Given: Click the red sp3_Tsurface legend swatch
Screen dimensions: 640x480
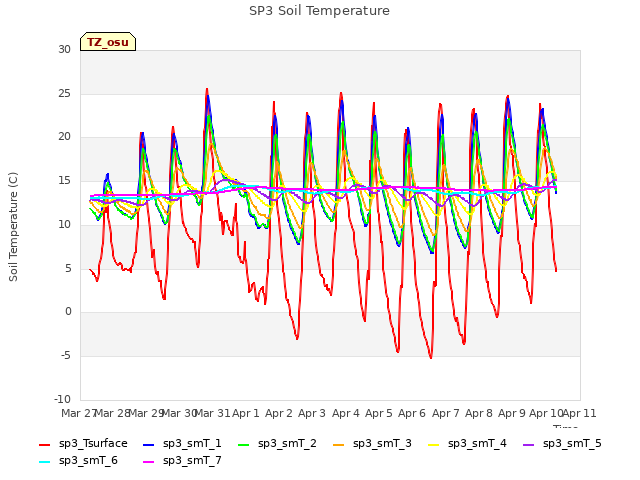Looking at the screenshot, I should 44,444.
